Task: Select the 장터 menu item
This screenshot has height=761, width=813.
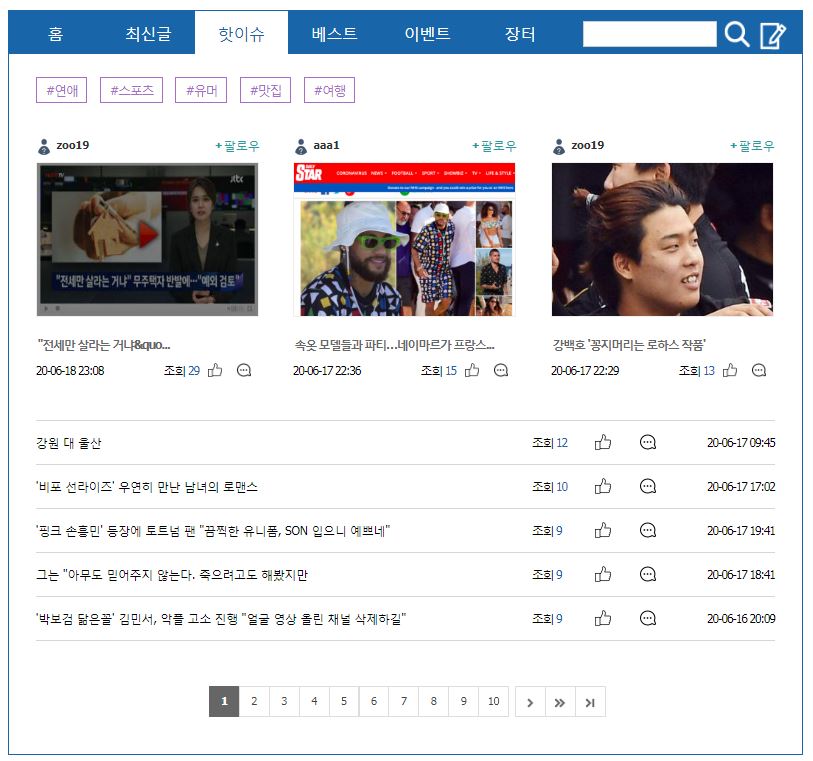Action: click(520, 34)
